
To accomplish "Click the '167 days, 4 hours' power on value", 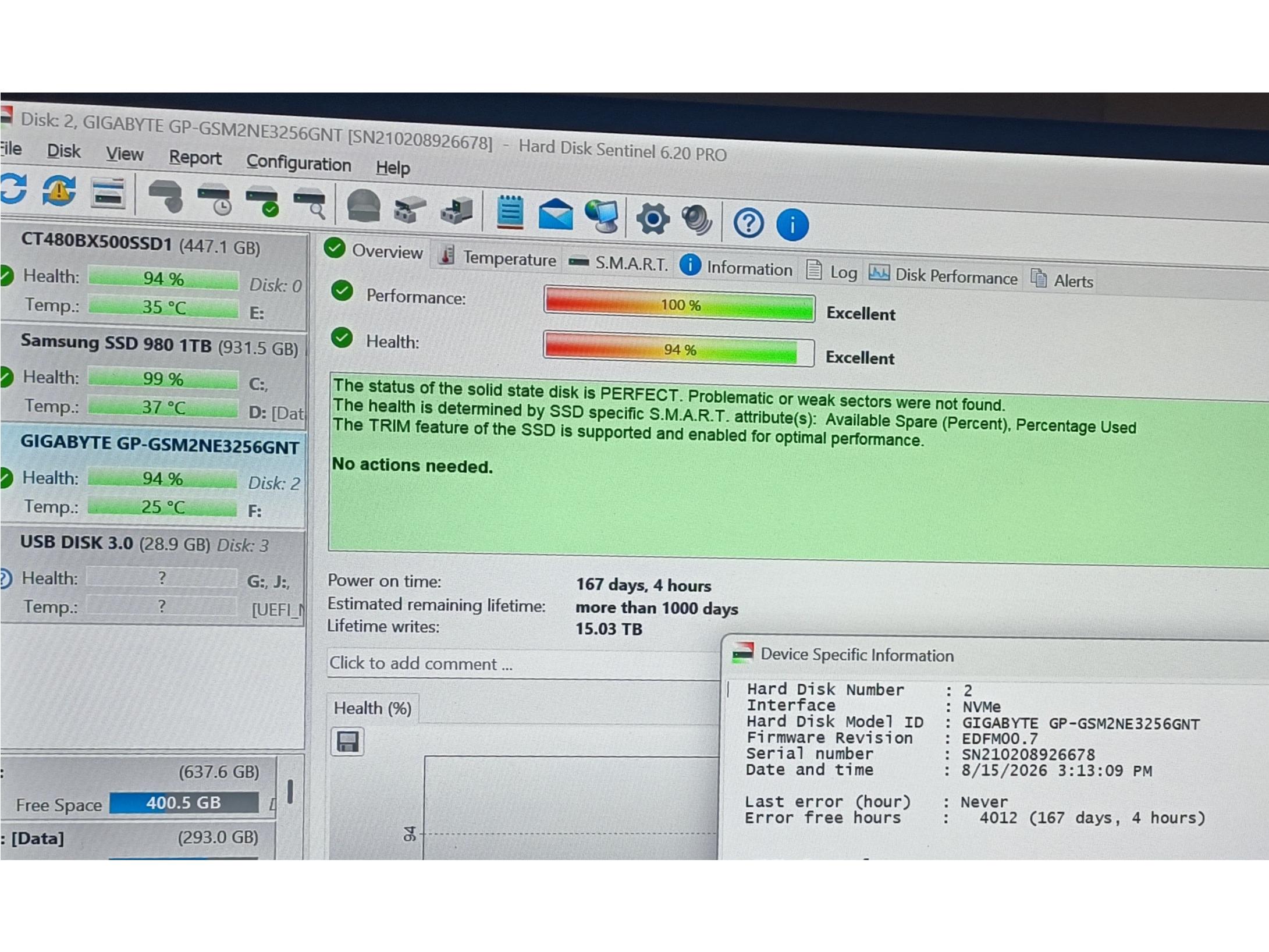I will pyautogui.click(x=644, y=585).
